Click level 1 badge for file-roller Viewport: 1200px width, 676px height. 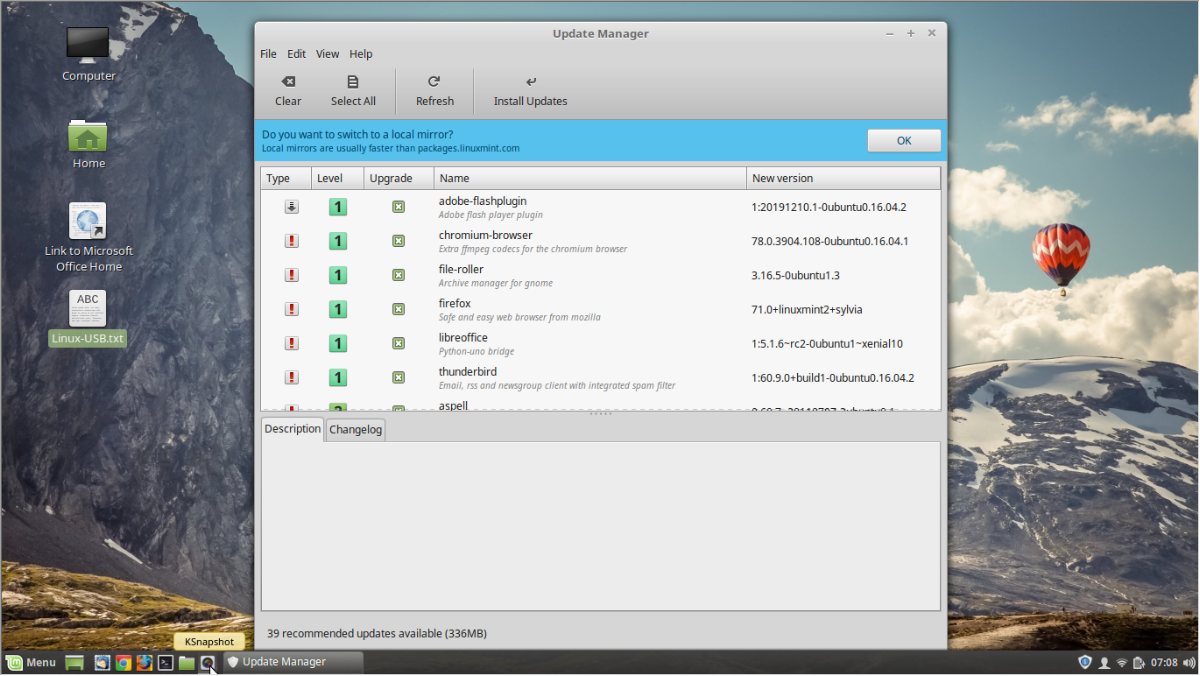tap(338, 275)
